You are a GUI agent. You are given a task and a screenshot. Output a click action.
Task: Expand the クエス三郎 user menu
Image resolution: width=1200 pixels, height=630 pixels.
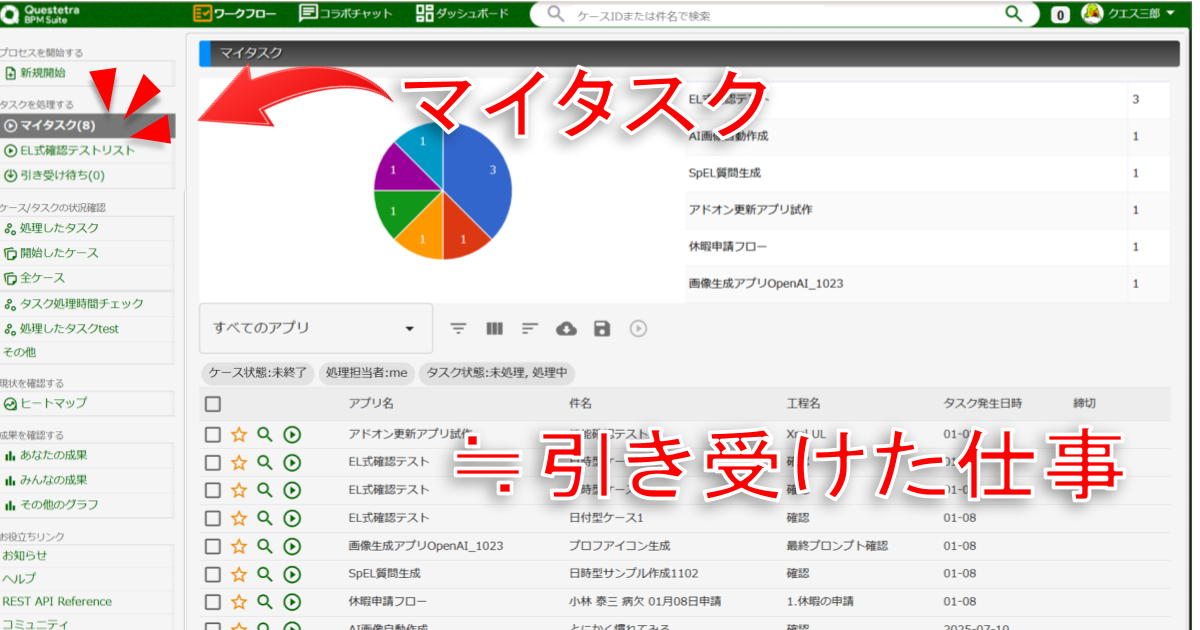coord(1141,14)
